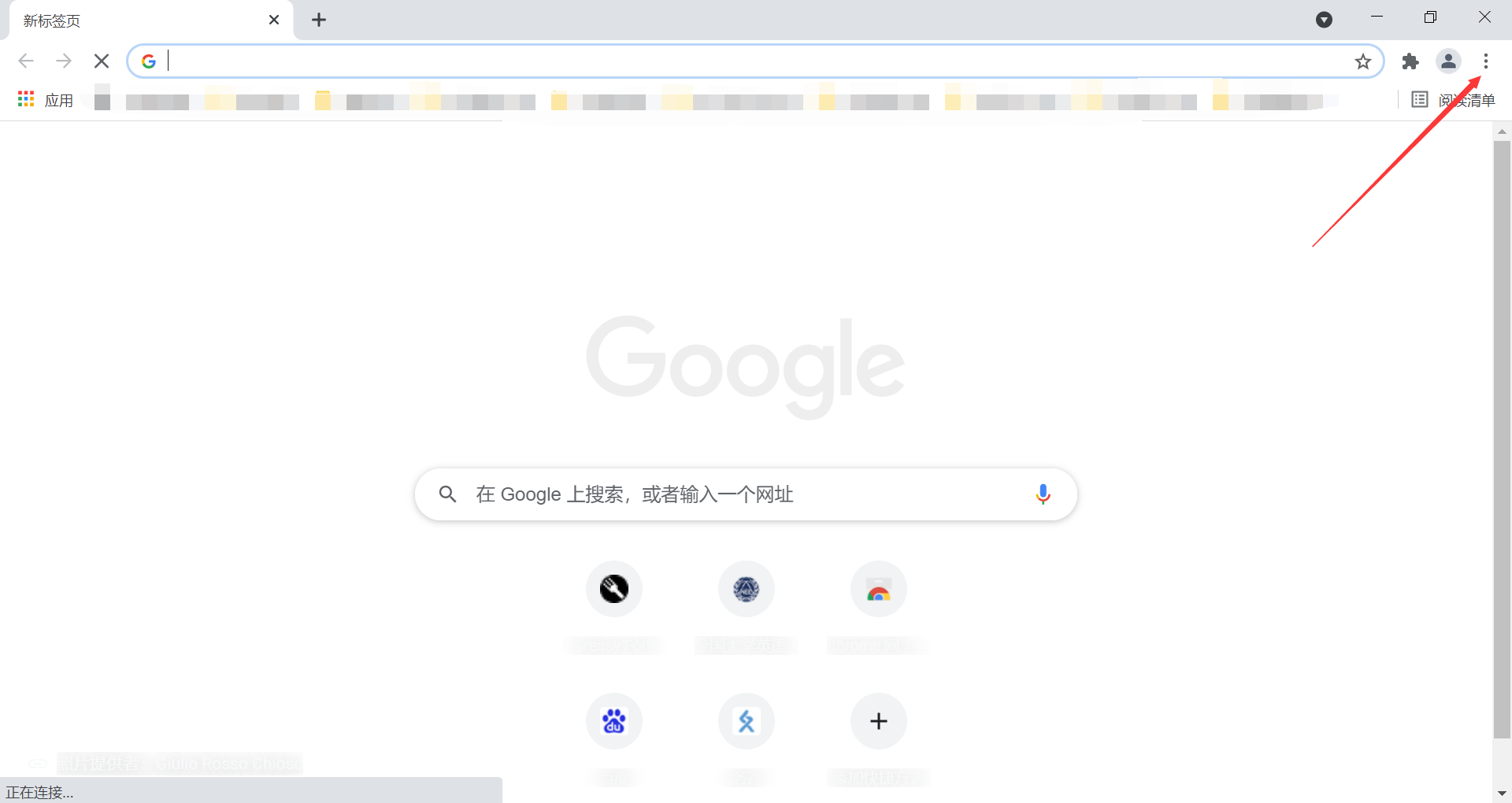This screenshot has width=1512, height=803.
Task: Restore down the Chrome window
Action: click(x=1431, y=17)
